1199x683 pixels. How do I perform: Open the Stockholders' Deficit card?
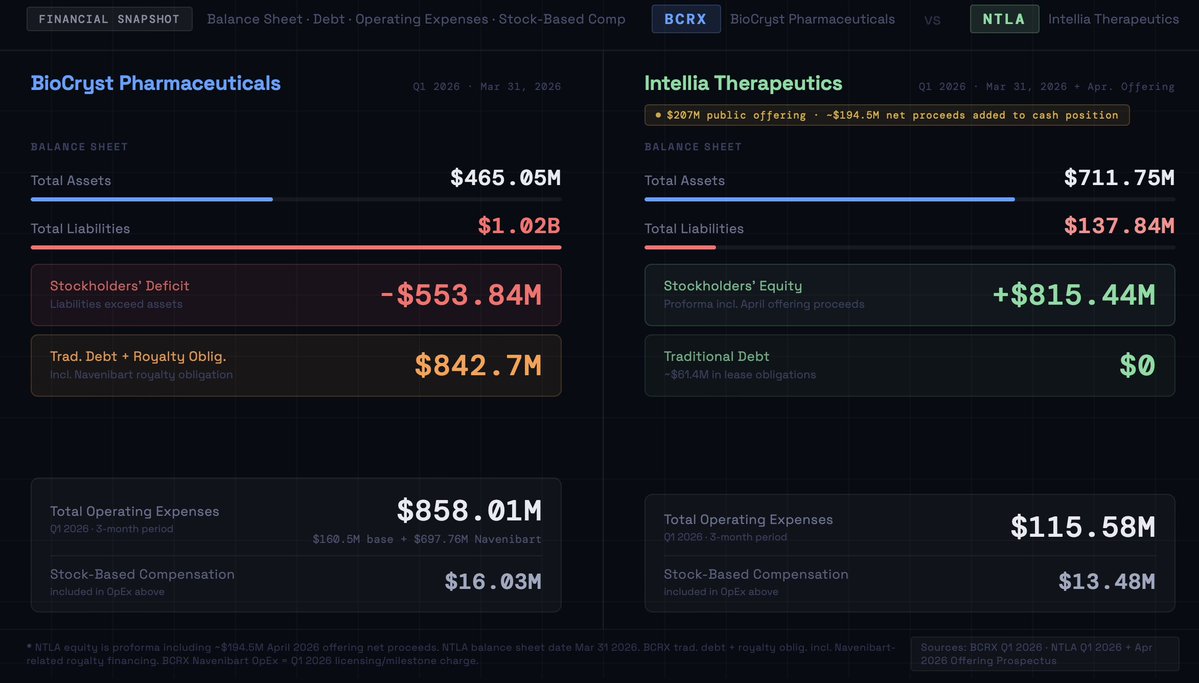click(x=296, y=295)
